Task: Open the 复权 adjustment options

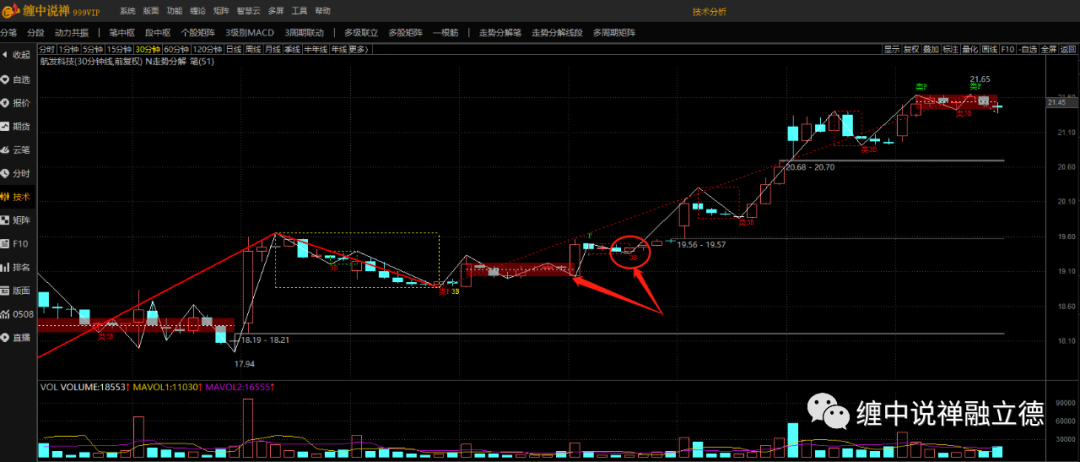Action: [911, 49]
